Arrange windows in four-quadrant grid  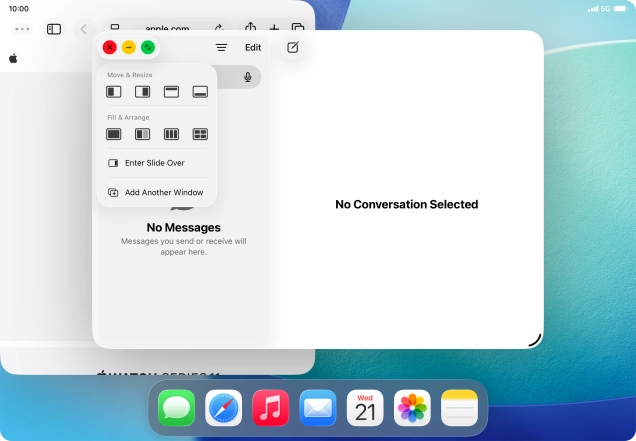coord(200,134)
